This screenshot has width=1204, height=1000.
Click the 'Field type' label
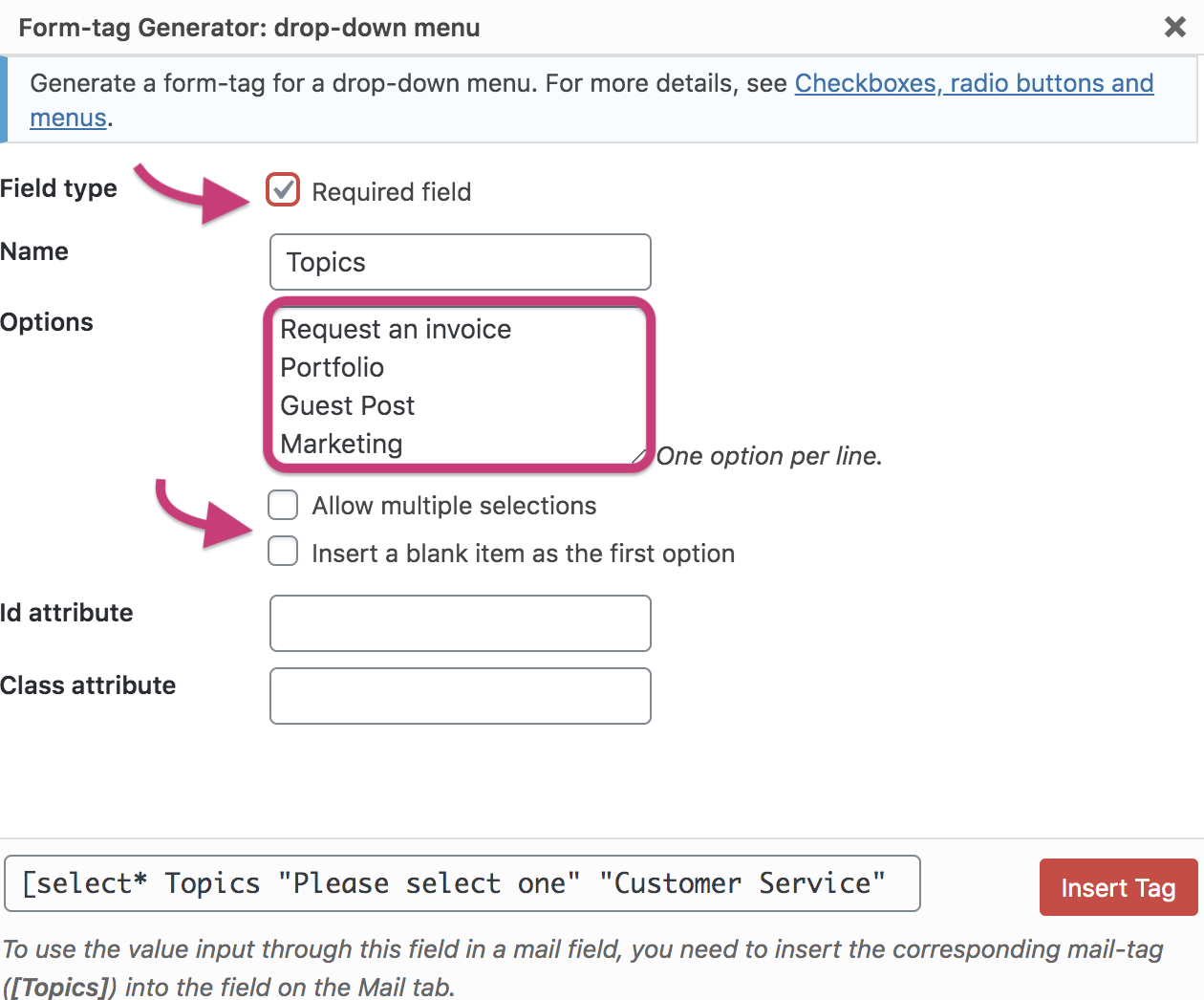58,188
